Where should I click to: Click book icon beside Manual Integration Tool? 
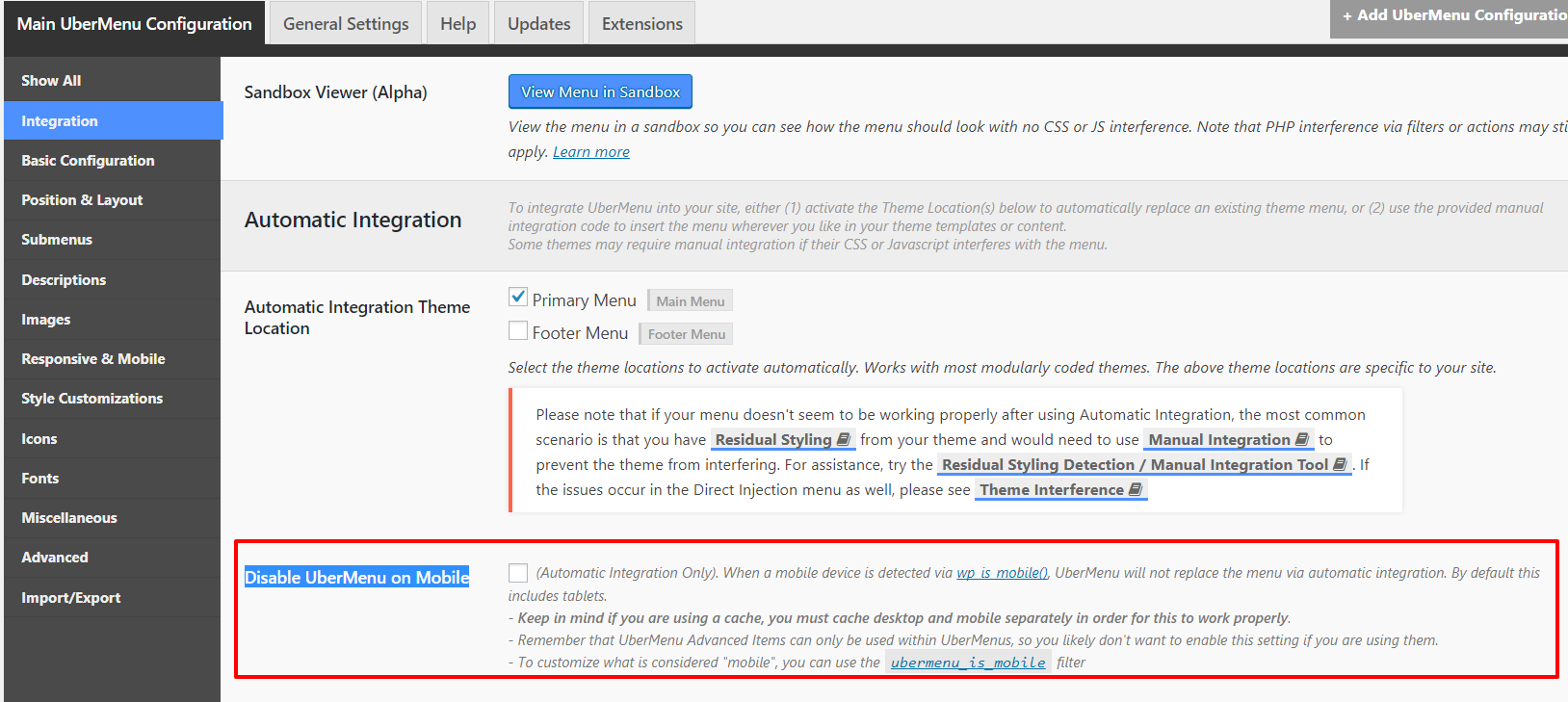[1340, 464]
